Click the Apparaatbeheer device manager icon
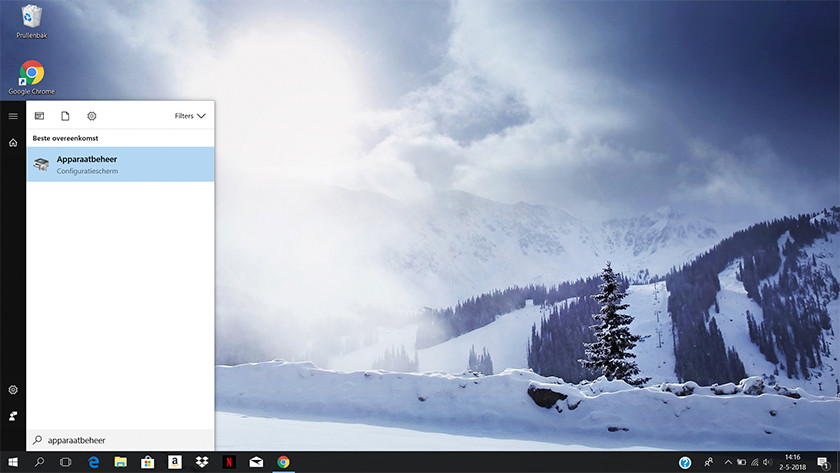The height and width of the screenshot is (473, 840). pos(41,164)
